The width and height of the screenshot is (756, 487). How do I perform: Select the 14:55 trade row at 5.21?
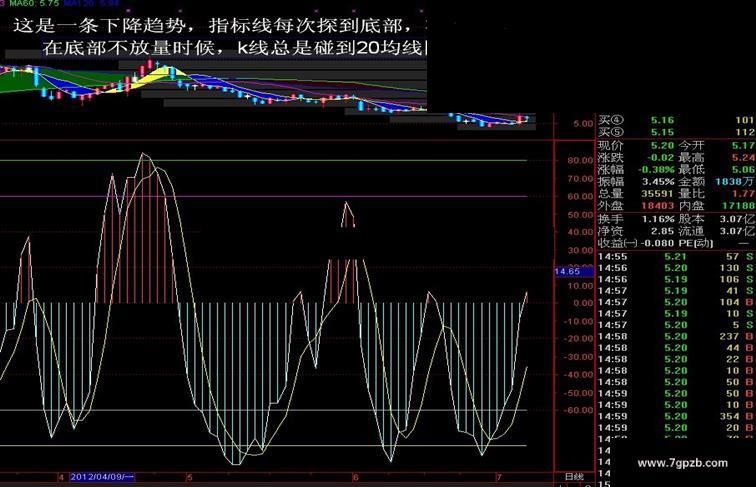676,257
